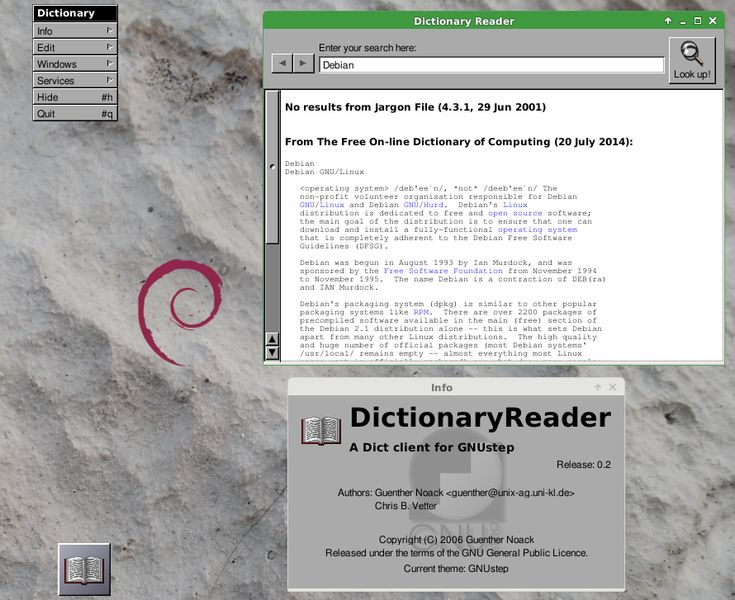Image resolution: width=735 pixels, height=600 pixels.
Task: Click the 'Chris B. Vetter' author name
Action: [x=405, y=506]
